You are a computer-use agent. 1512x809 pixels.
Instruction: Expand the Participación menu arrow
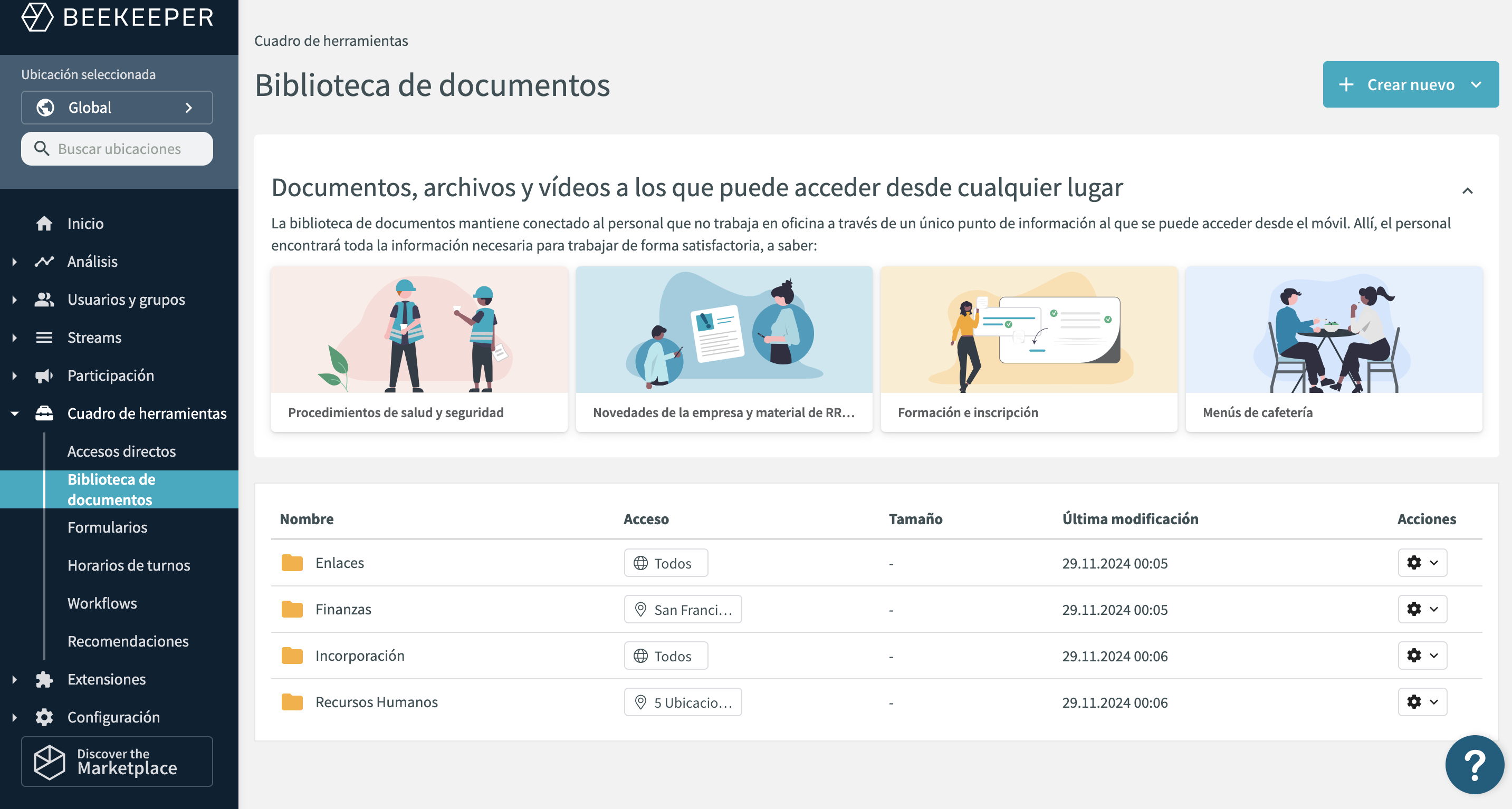(x=15, y=375)
